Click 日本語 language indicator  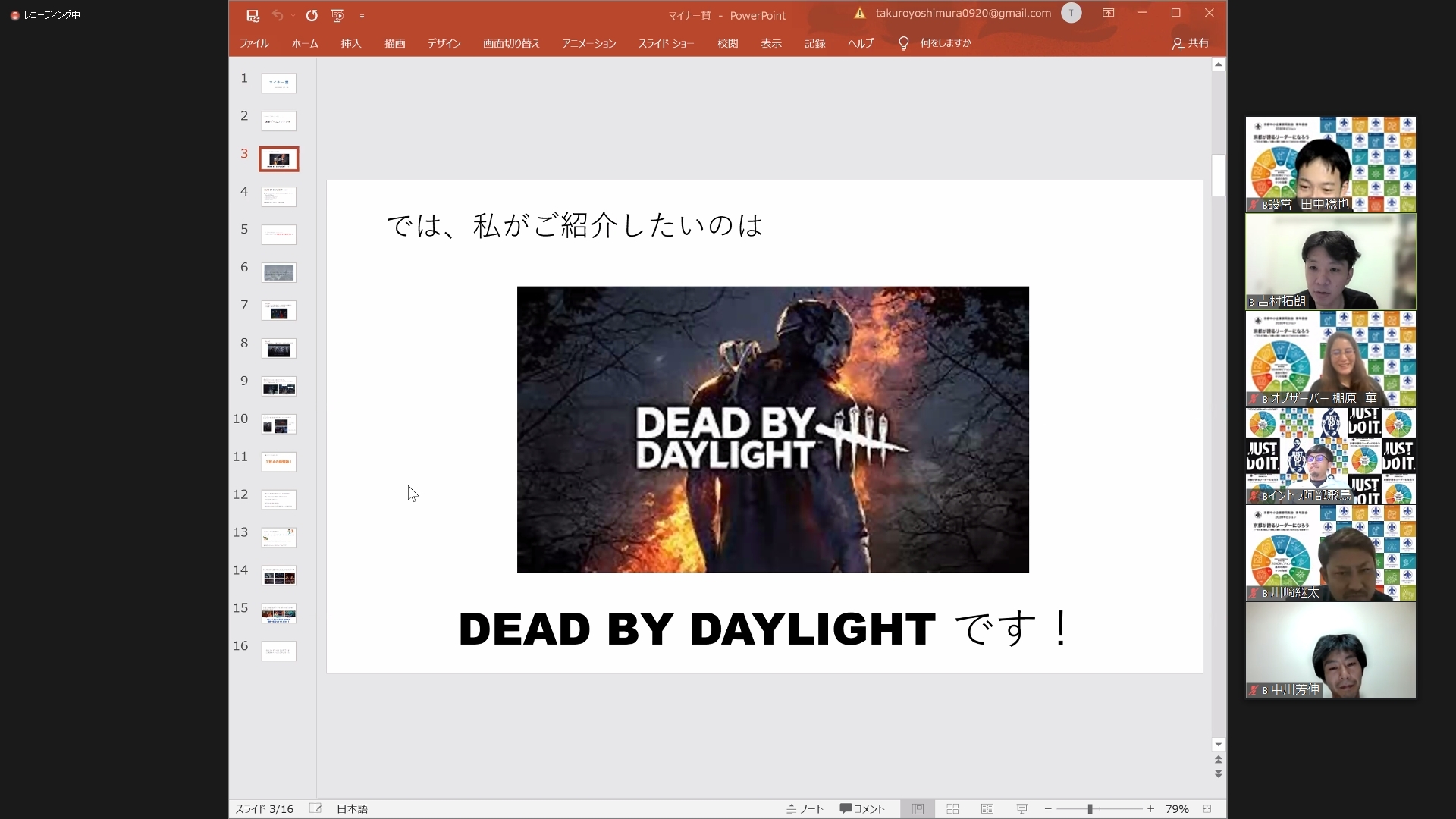(x=352, y=809)
